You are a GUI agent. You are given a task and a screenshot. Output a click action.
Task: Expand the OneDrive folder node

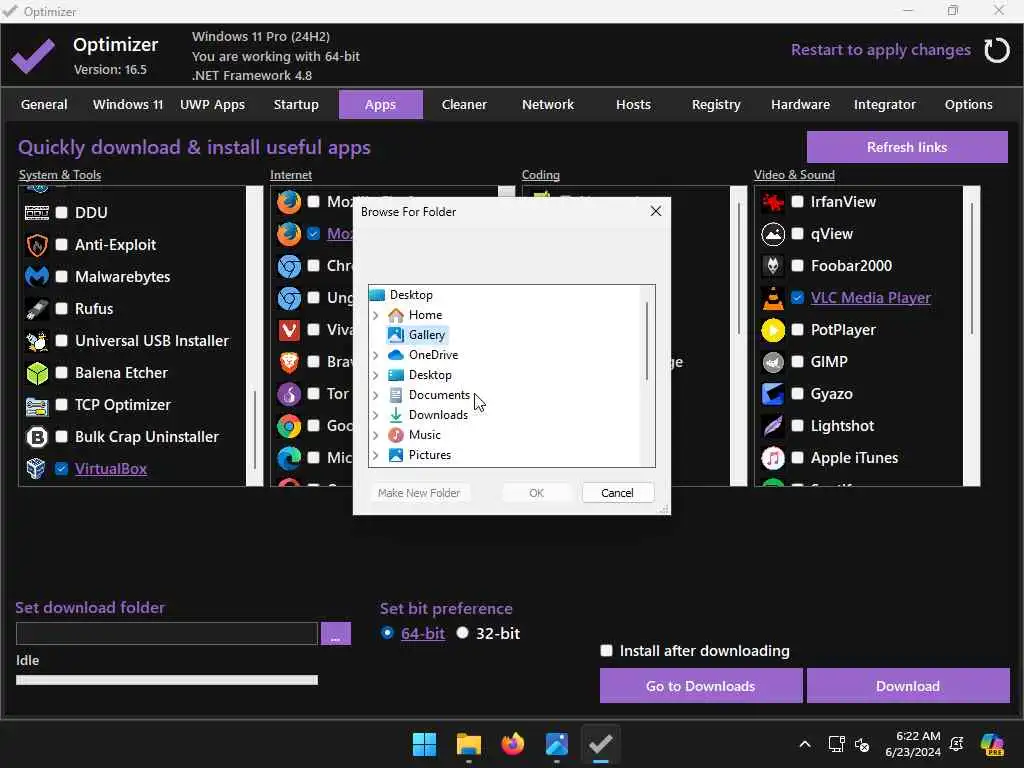376,355
